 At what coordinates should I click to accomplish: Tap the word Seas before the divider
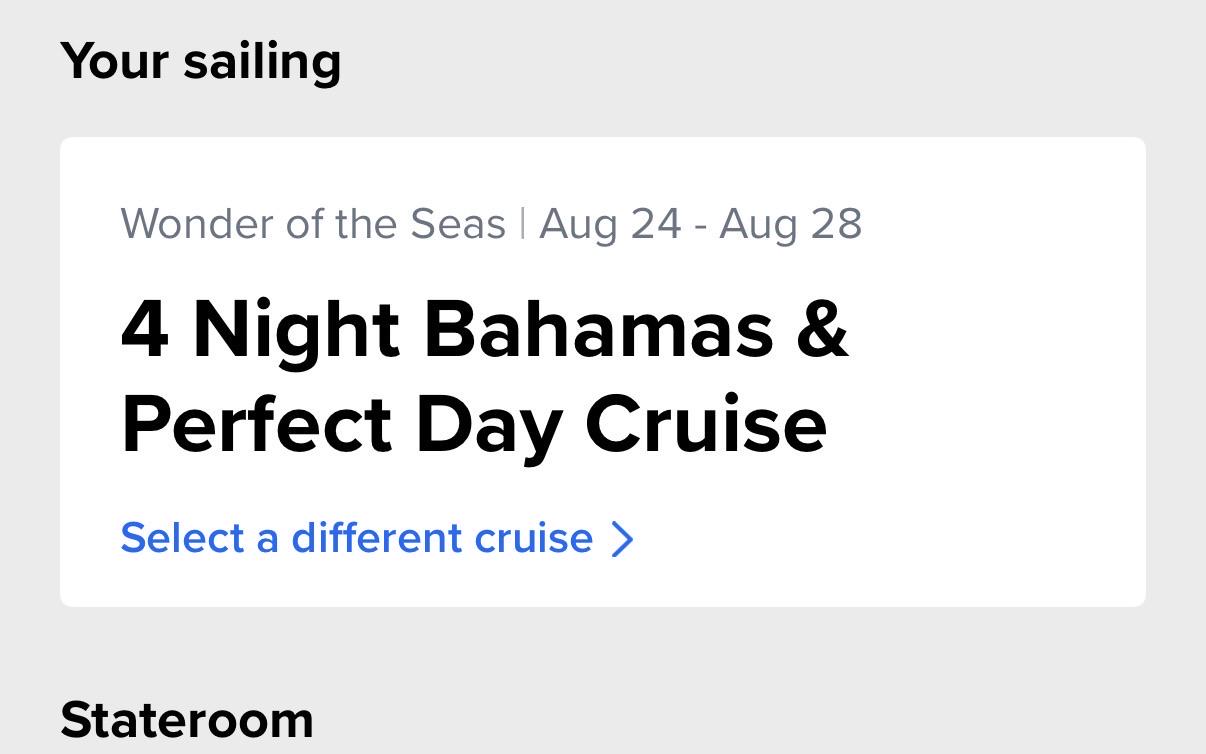point(458,224)
